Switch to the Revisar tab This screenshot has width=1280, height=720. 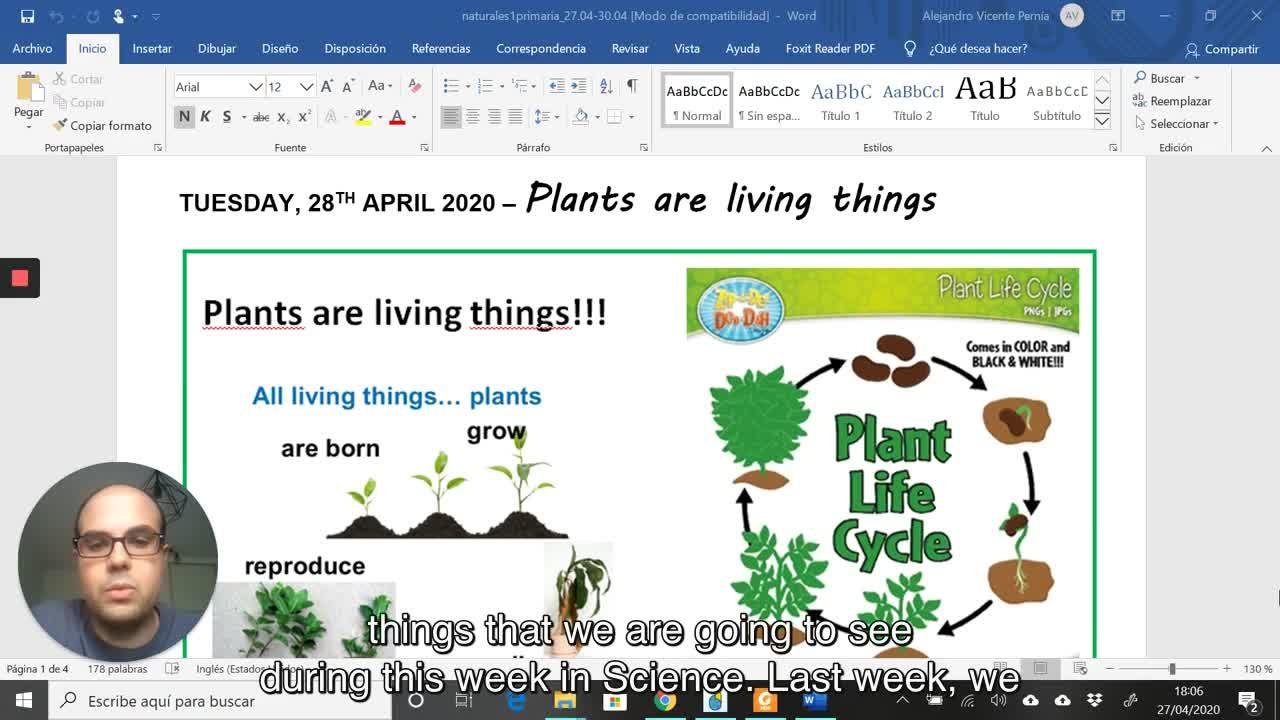pyautogui.click(x=630, y=48)
